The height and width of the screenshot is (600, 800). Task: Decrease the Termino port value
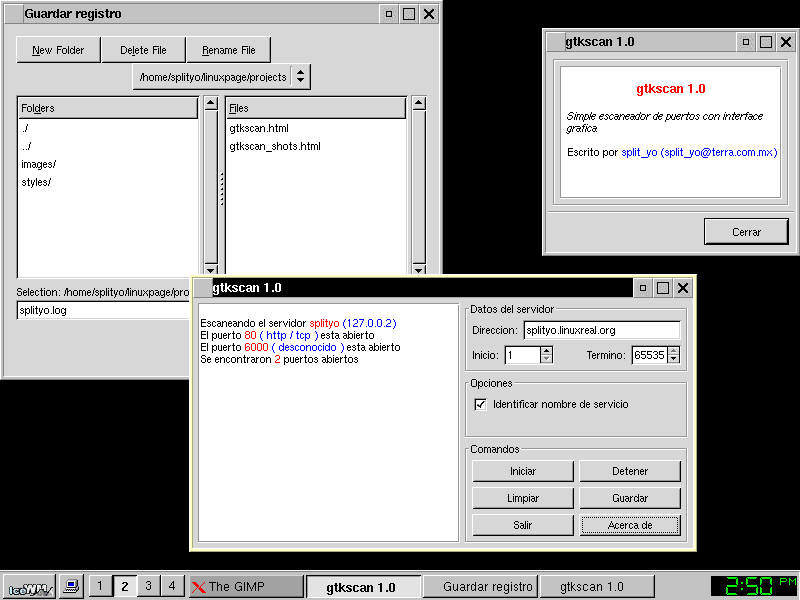pos(673,359)
